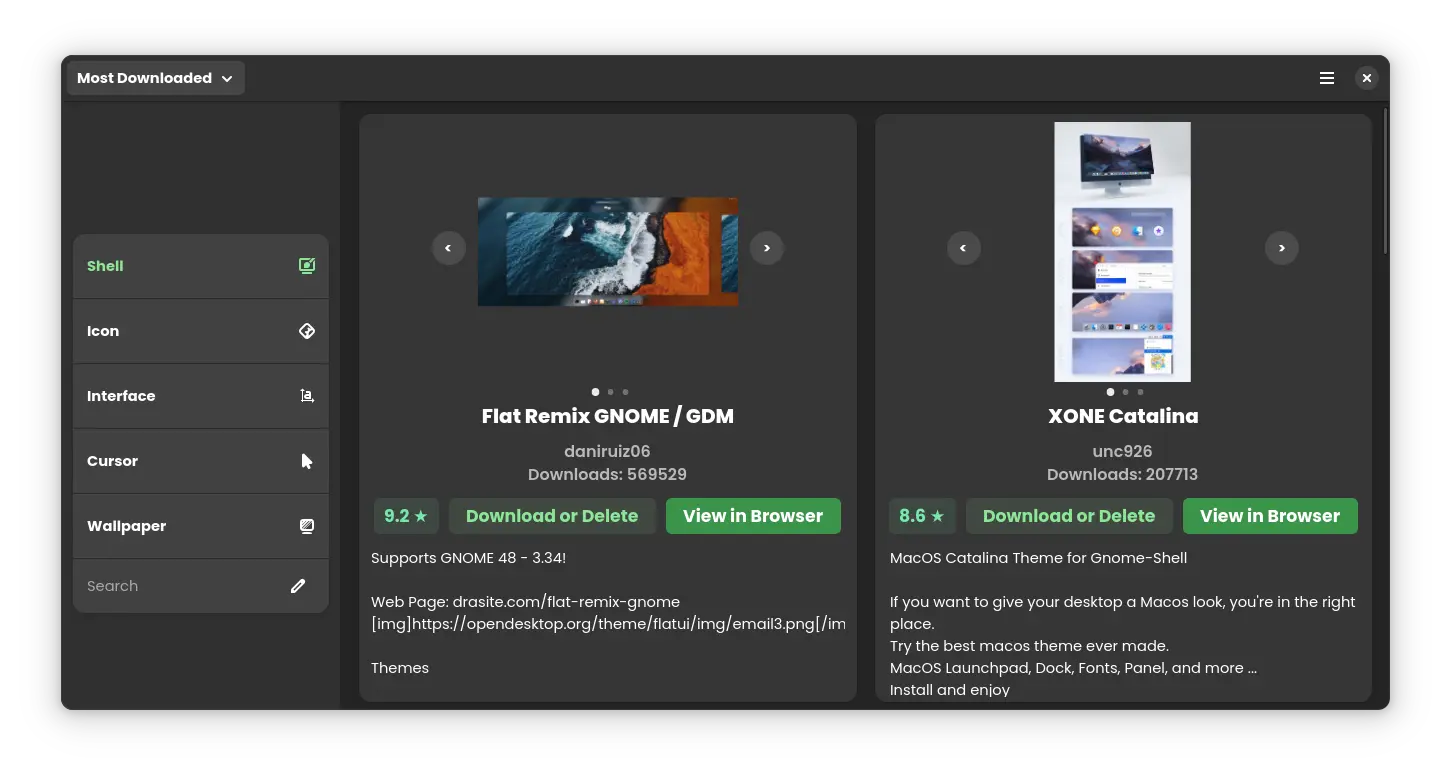Select the Wallpaper category
1451x777 pixels.
pyautogui.click(x=201, y=526)
